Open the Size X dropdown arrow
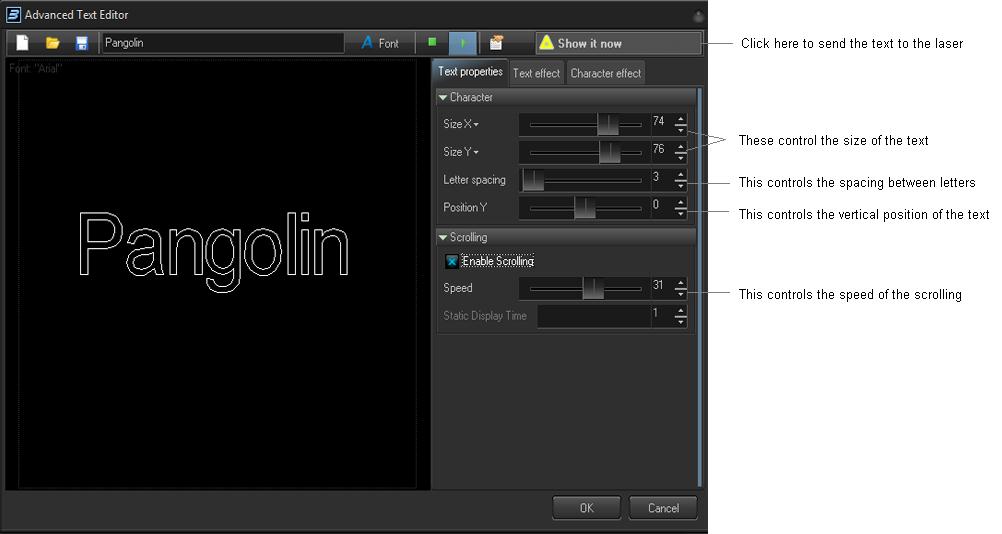 pyautogui.click(x=476, y=125)
